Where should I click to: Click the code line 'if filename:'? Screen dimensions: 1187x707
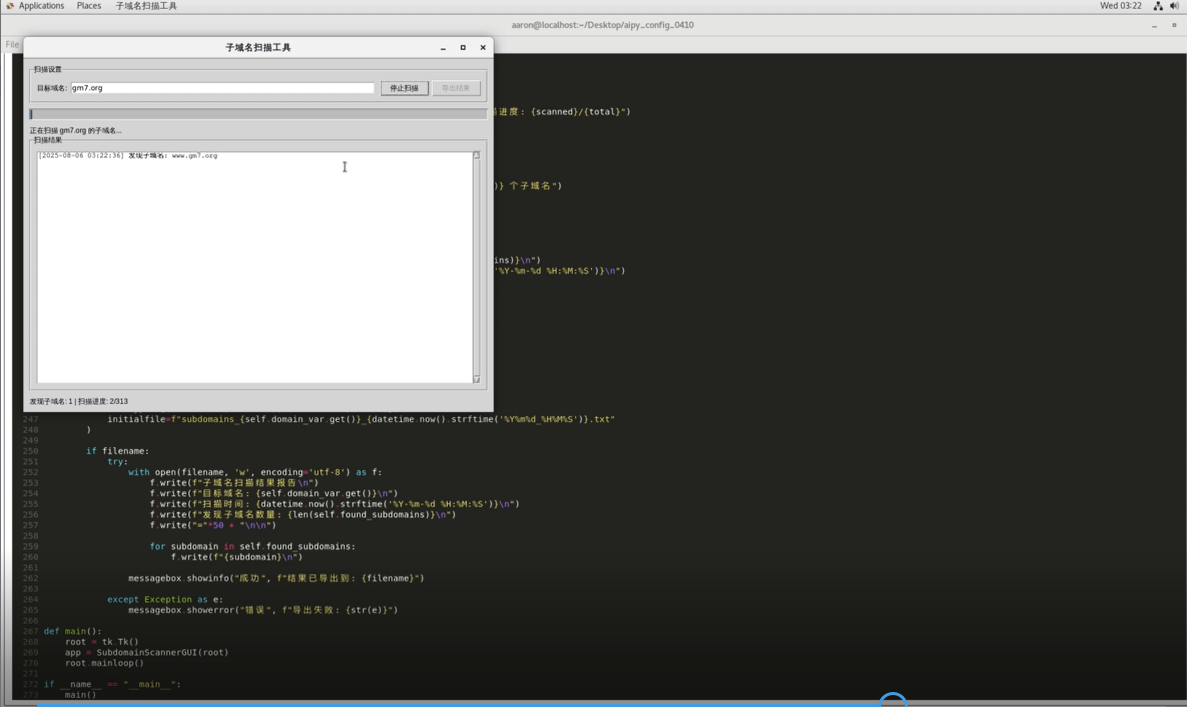click(x=117, y=451)
